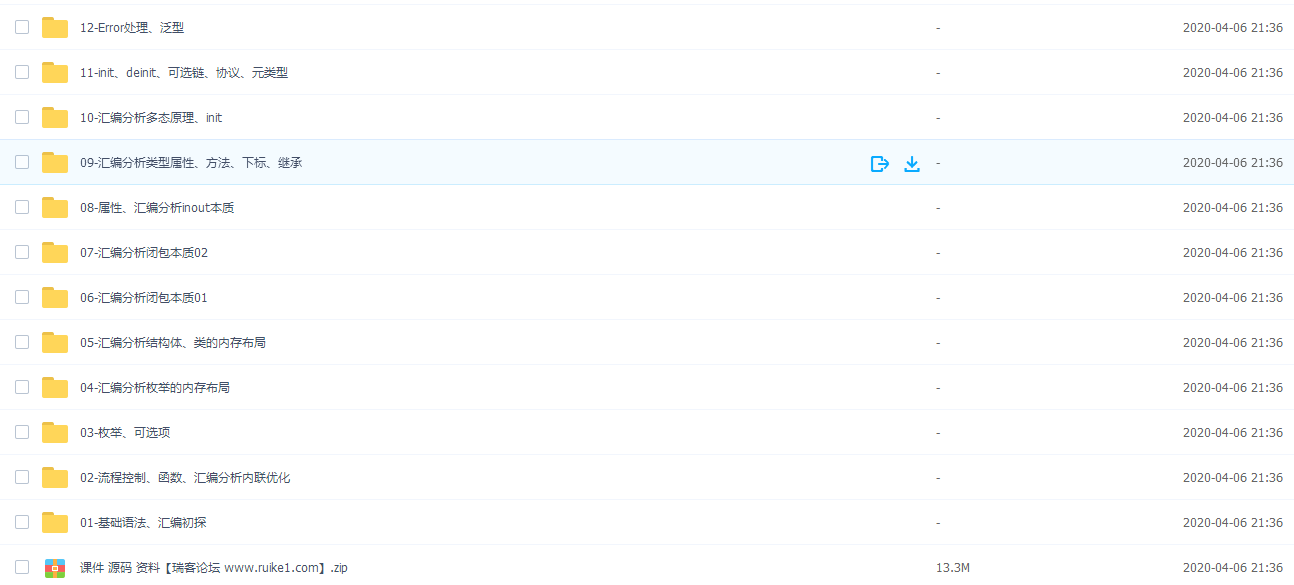Screen dimensions: 1294x585
Task: Tick checkbox for 10-汇编分析多态原理、init
Action: tap(22, 117)
